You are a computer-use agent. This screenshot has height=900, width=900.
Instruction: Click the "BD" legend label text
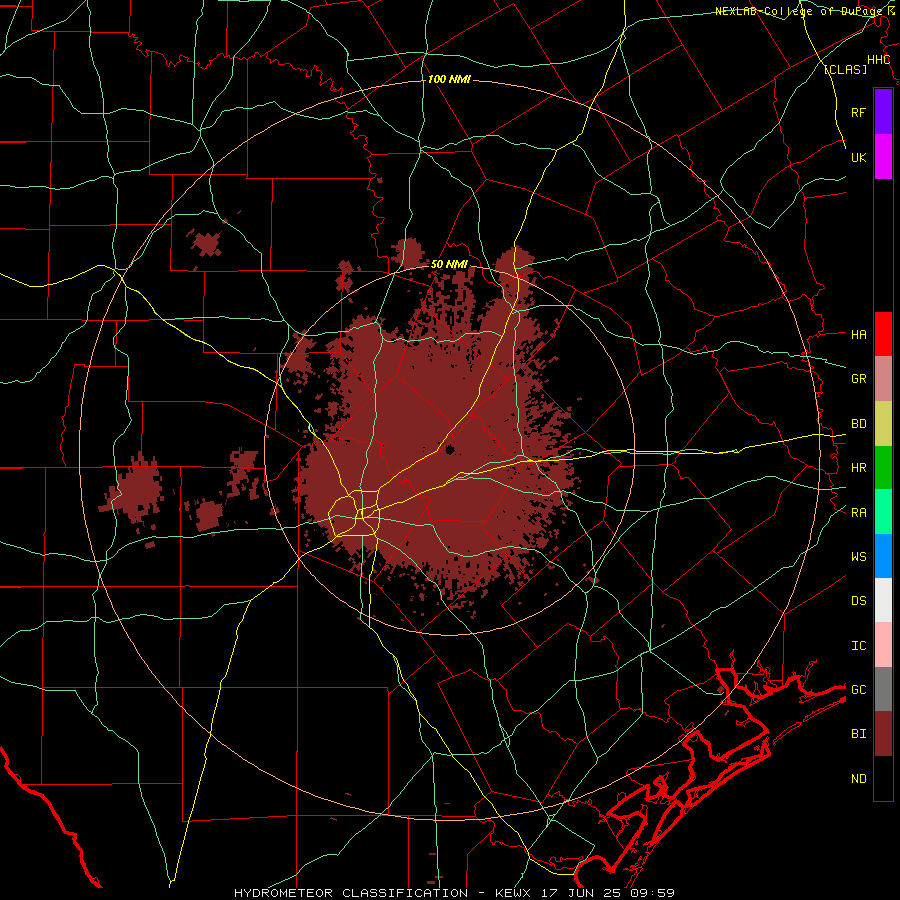click(x=858, y=423)
